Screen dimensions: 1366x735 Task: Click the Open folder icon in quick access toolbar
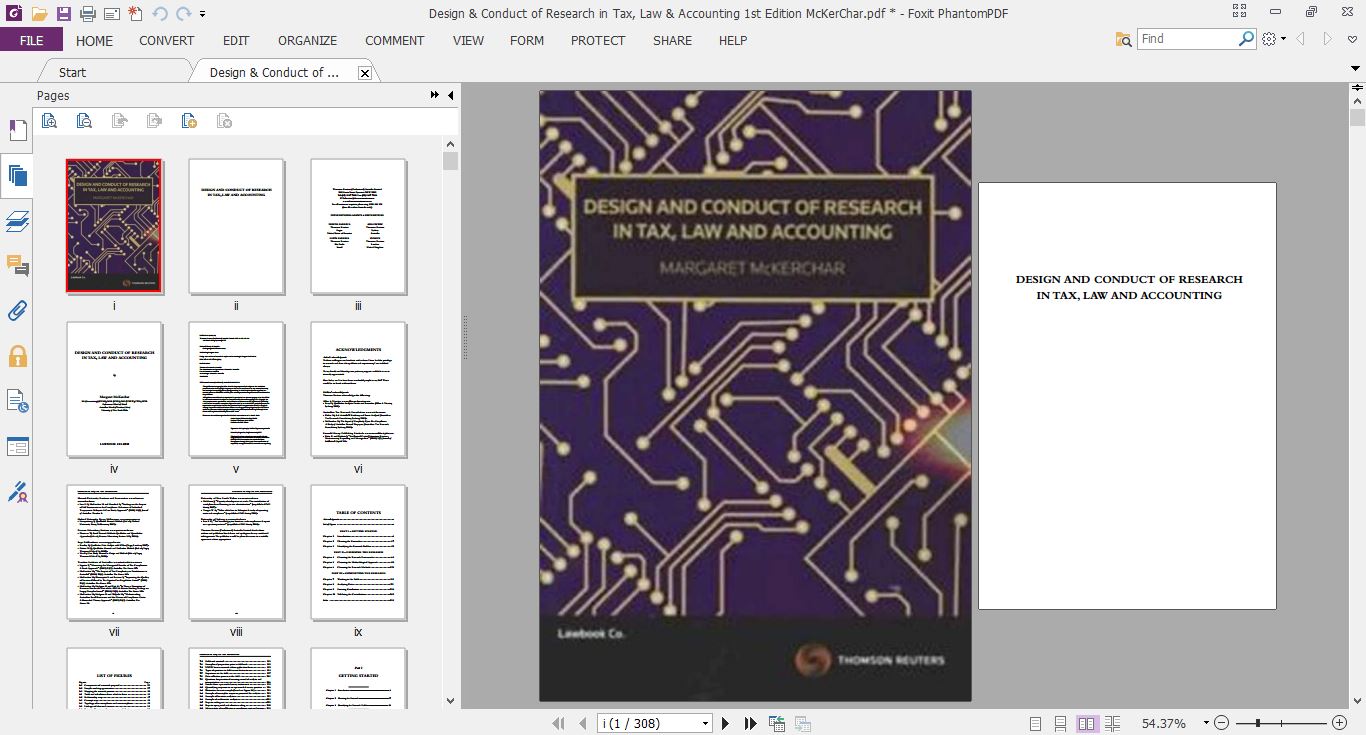(39, 14)
